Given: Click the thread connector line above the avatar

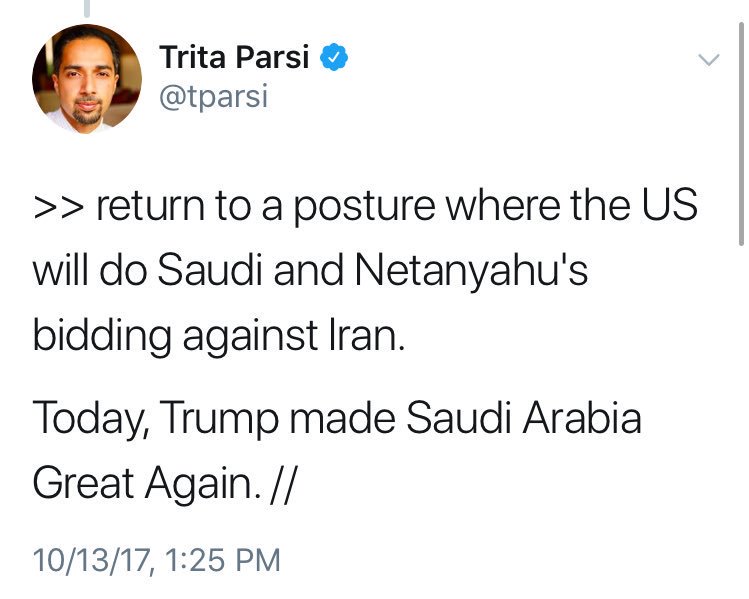Looking at the screenshot, I should 87,8.
